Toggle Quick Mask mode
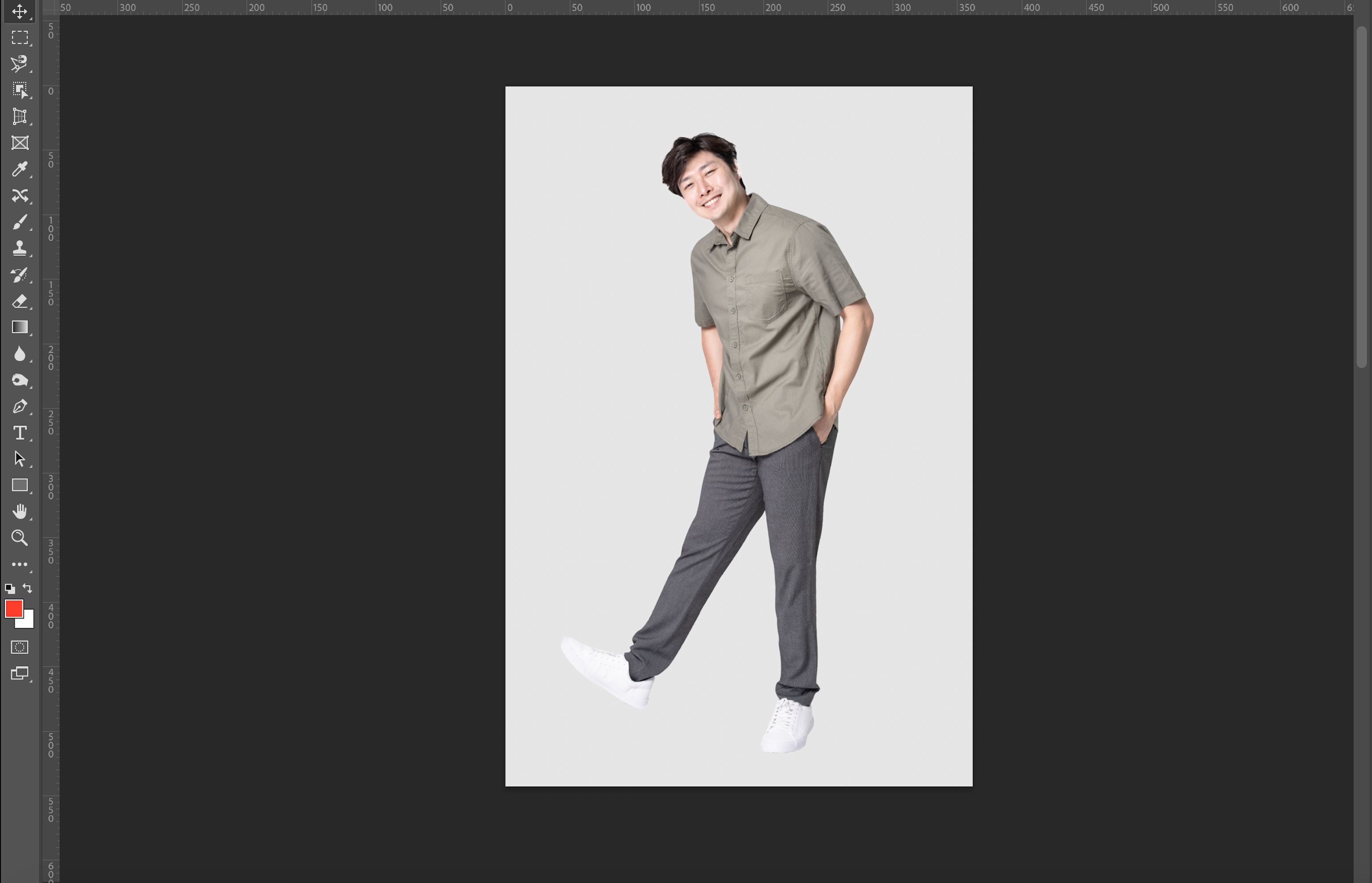Image resolution: width=1372 pixels, height=883 pixels. coord(20,647)
